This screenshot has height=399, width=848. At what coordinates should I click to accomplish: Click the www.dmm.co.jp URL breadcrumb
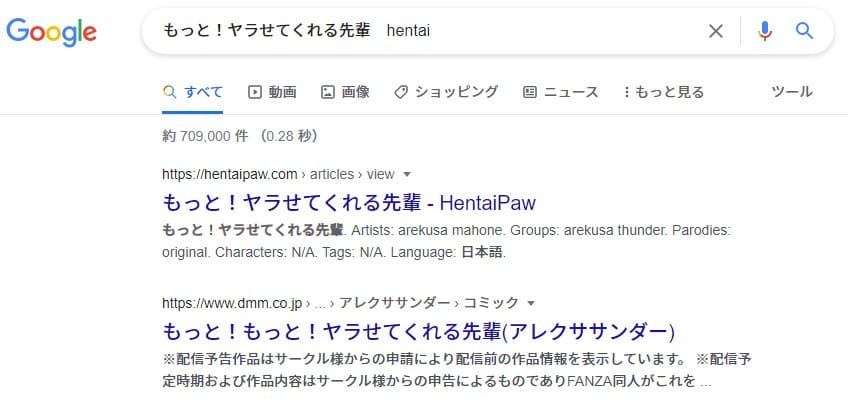340,303
